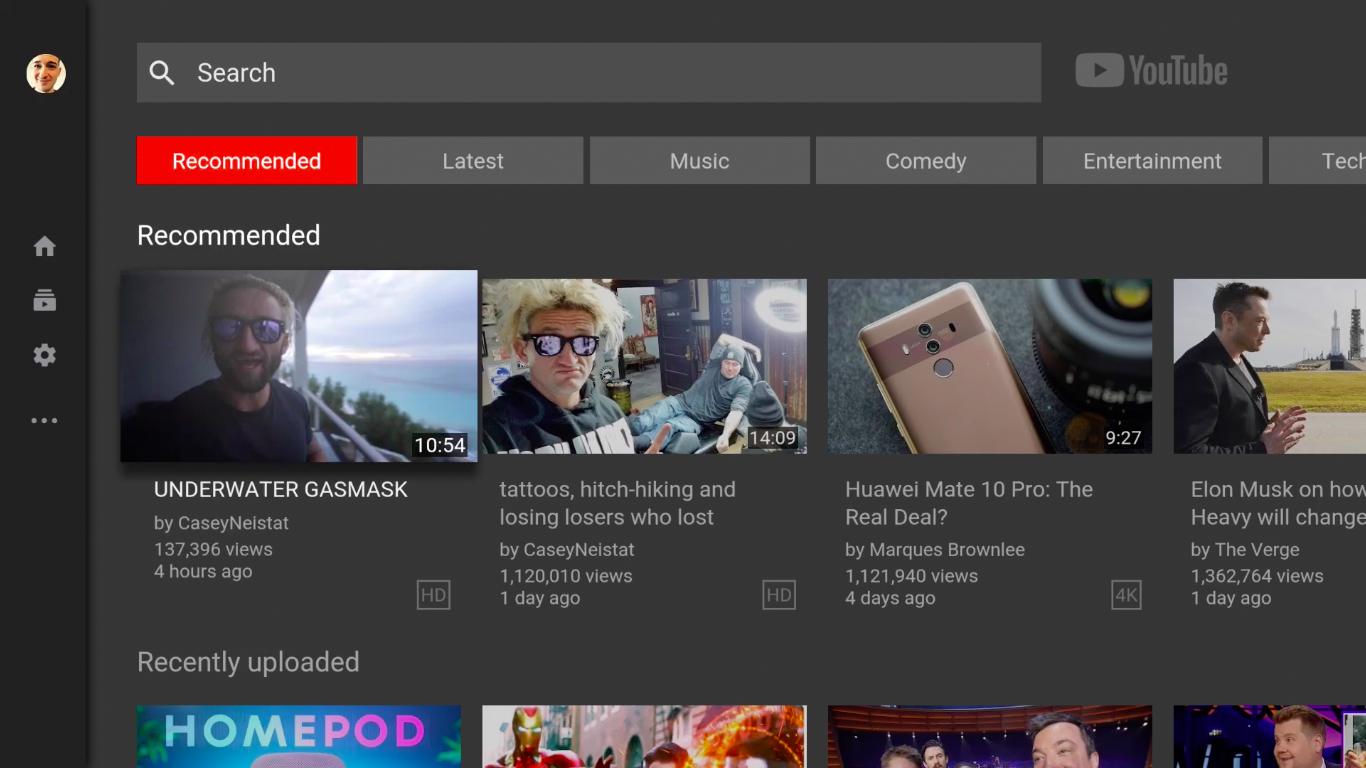Viewport: 1366px width, 768px height.
Task: Click 'by CaseyNeistat' under tattoos video
Action: click(567, 550)
